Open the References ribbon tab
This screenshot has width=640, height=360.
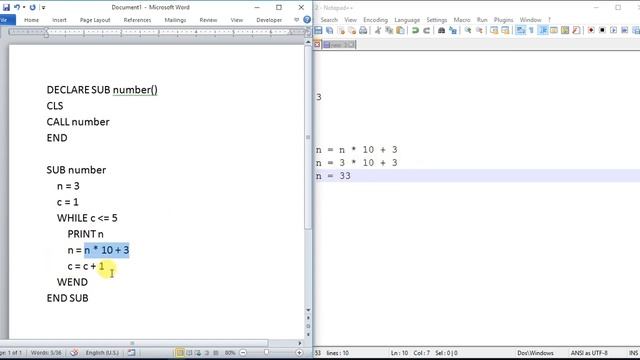[x=137, y=20]
